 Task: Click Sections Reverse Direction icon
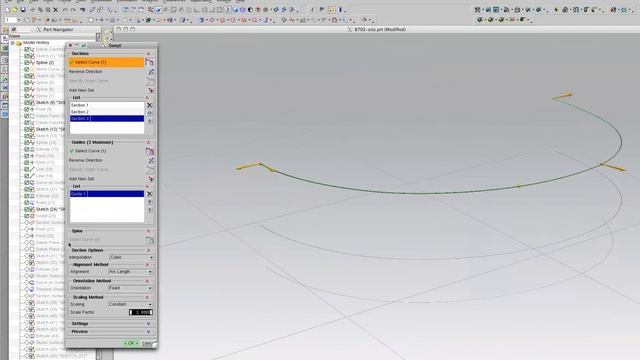pyautogui.click(x=151, y=71)
